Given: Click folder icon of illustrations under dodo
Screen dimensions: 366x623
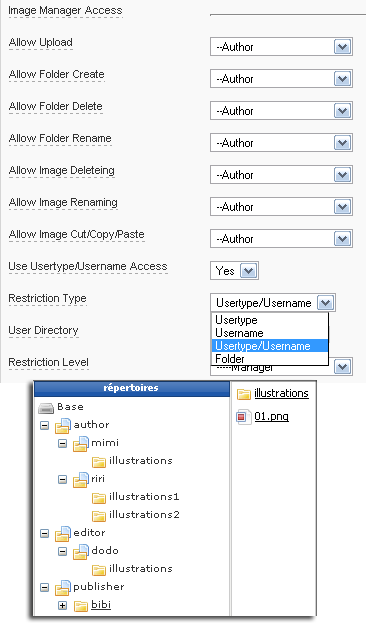Looking at the screenshot, I should [x=99, y=570].
